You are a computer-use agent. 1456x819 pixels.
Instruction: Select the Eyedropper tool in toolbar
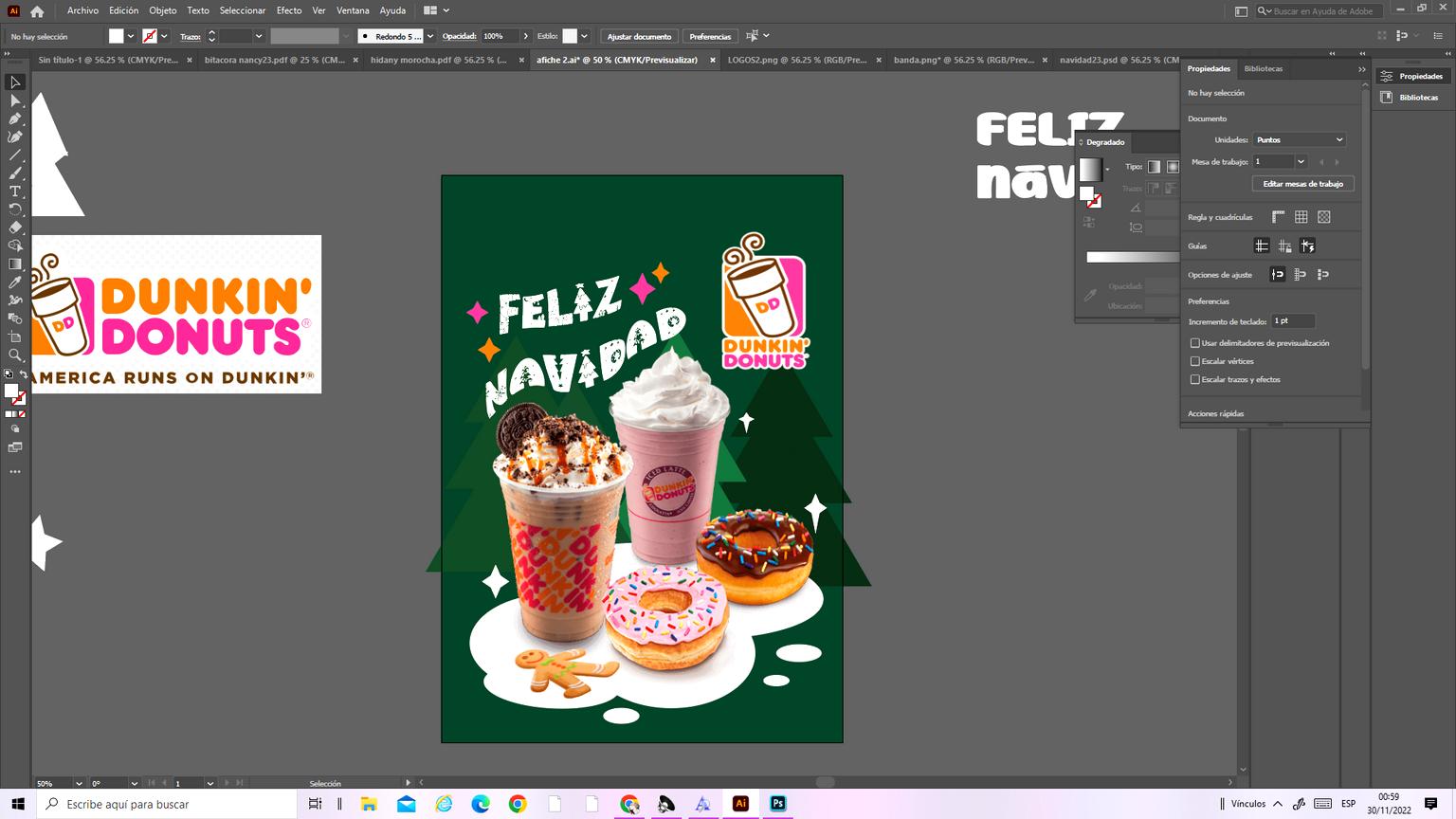(x=15, y=282)
